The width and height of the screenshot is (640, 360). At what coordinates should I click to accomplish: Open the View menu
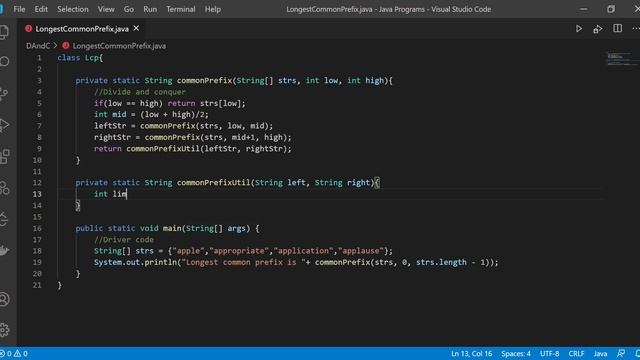point(106,9)
